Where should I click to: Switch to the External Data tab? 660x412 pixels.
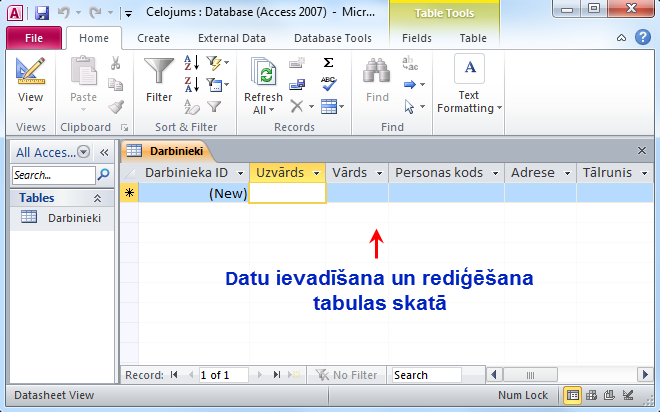click(231, 38)
